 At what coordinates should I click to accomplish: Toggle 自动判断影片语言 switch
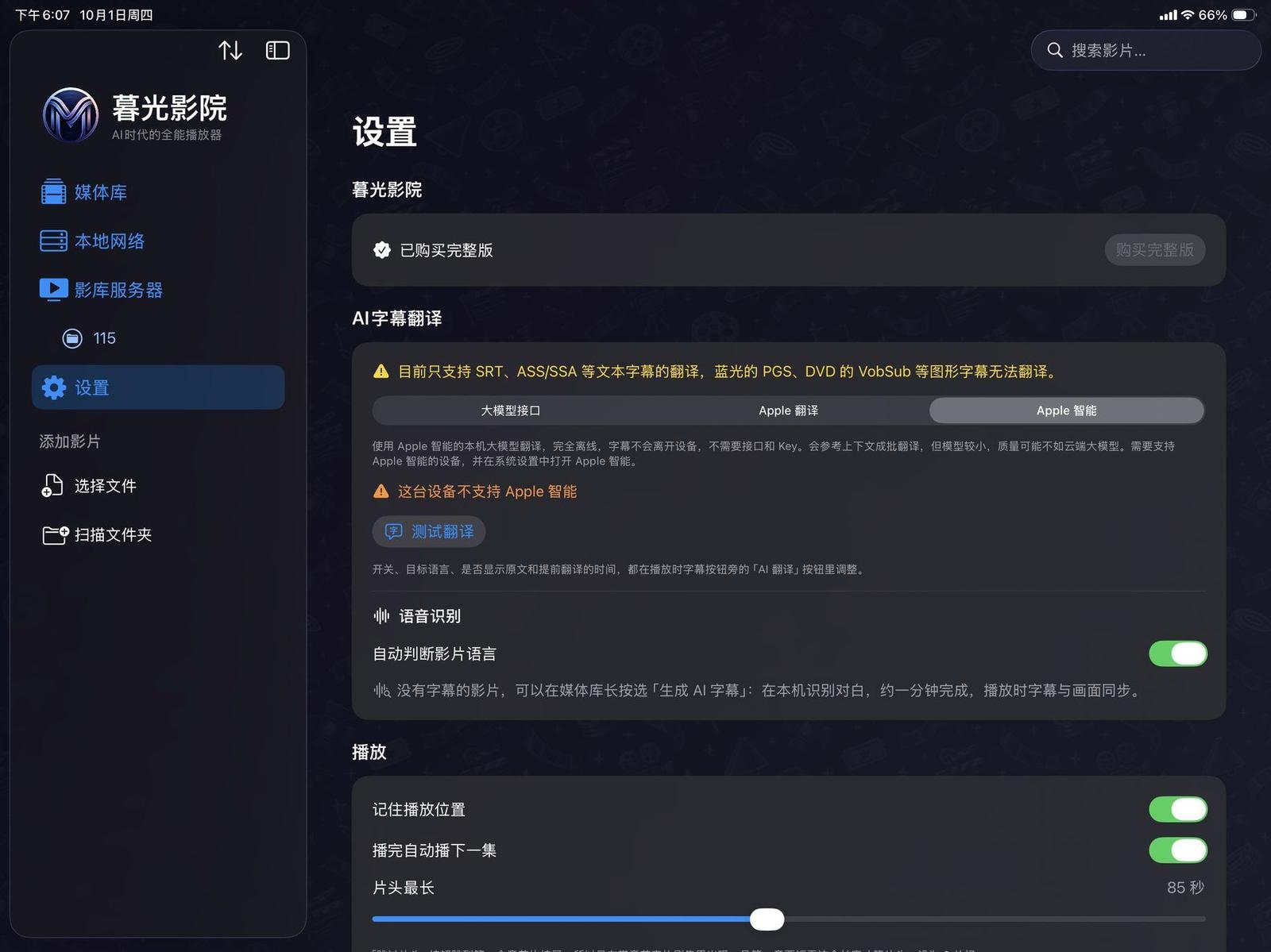pos(1177,653)
